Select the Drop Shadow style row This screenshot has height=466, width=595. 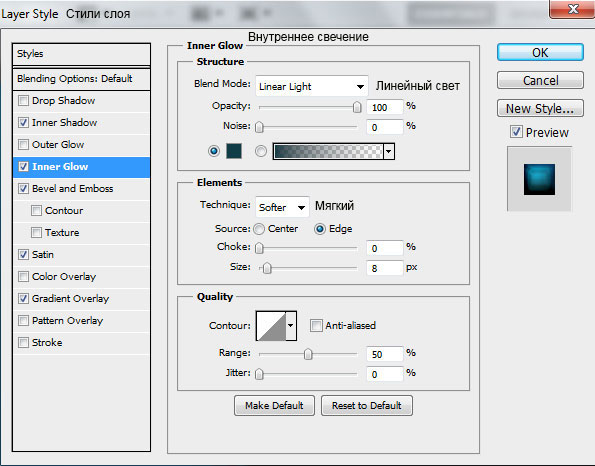(81, 101)
